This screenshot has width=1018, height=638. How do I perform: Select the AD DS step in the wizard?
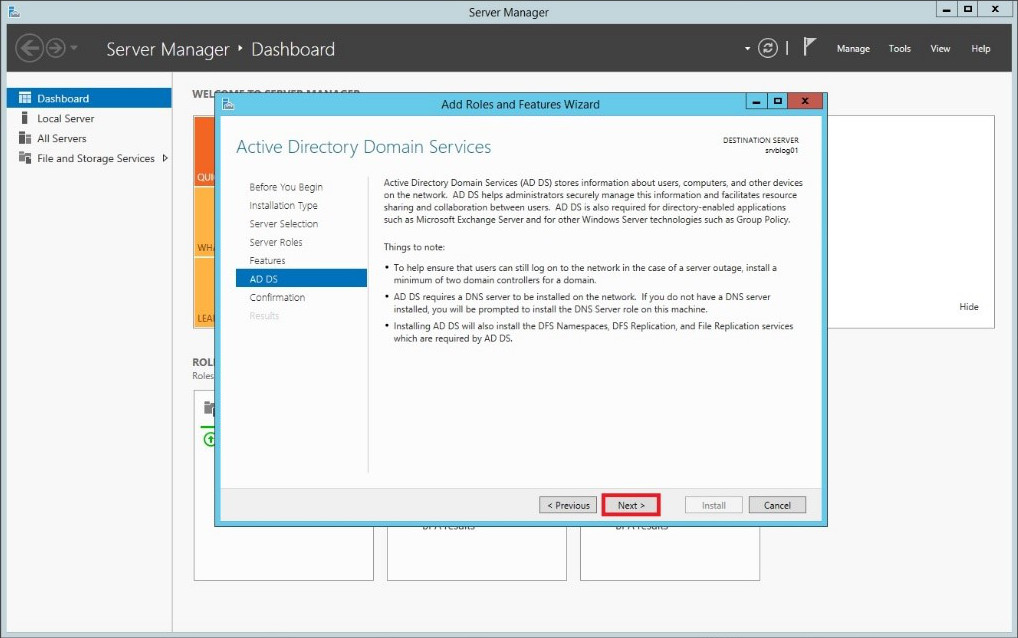(x=301, y=278)
